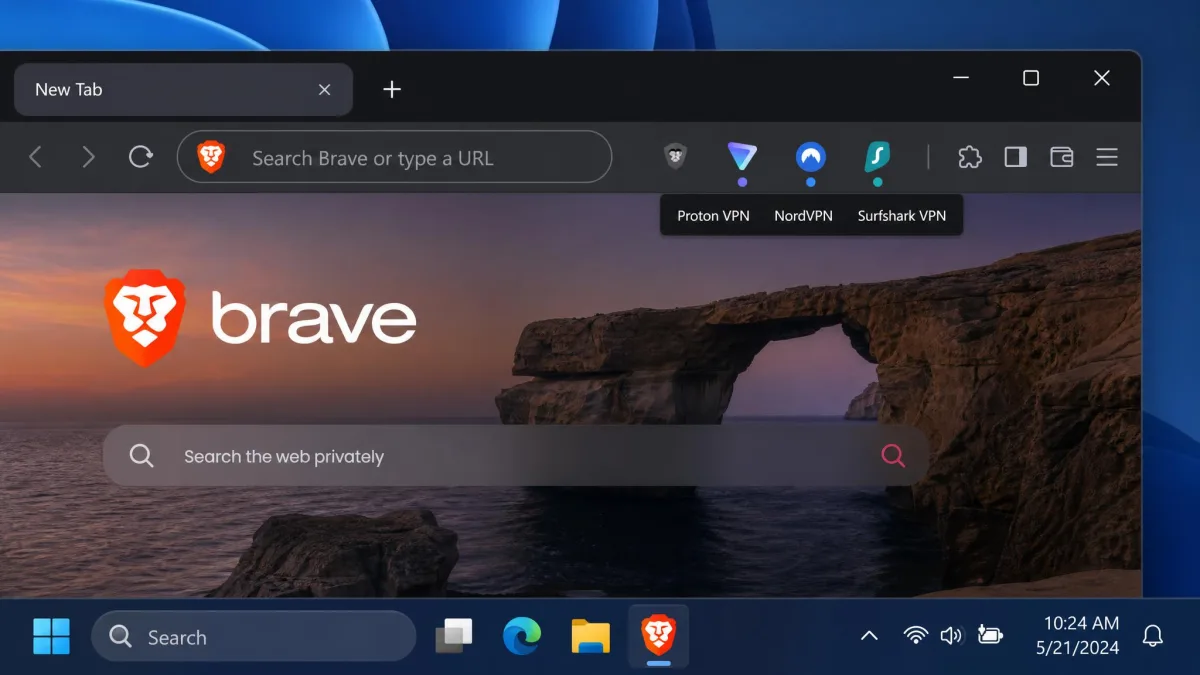Open a new tab with the plus button
1200x675 pixels.
pos(392,90)
